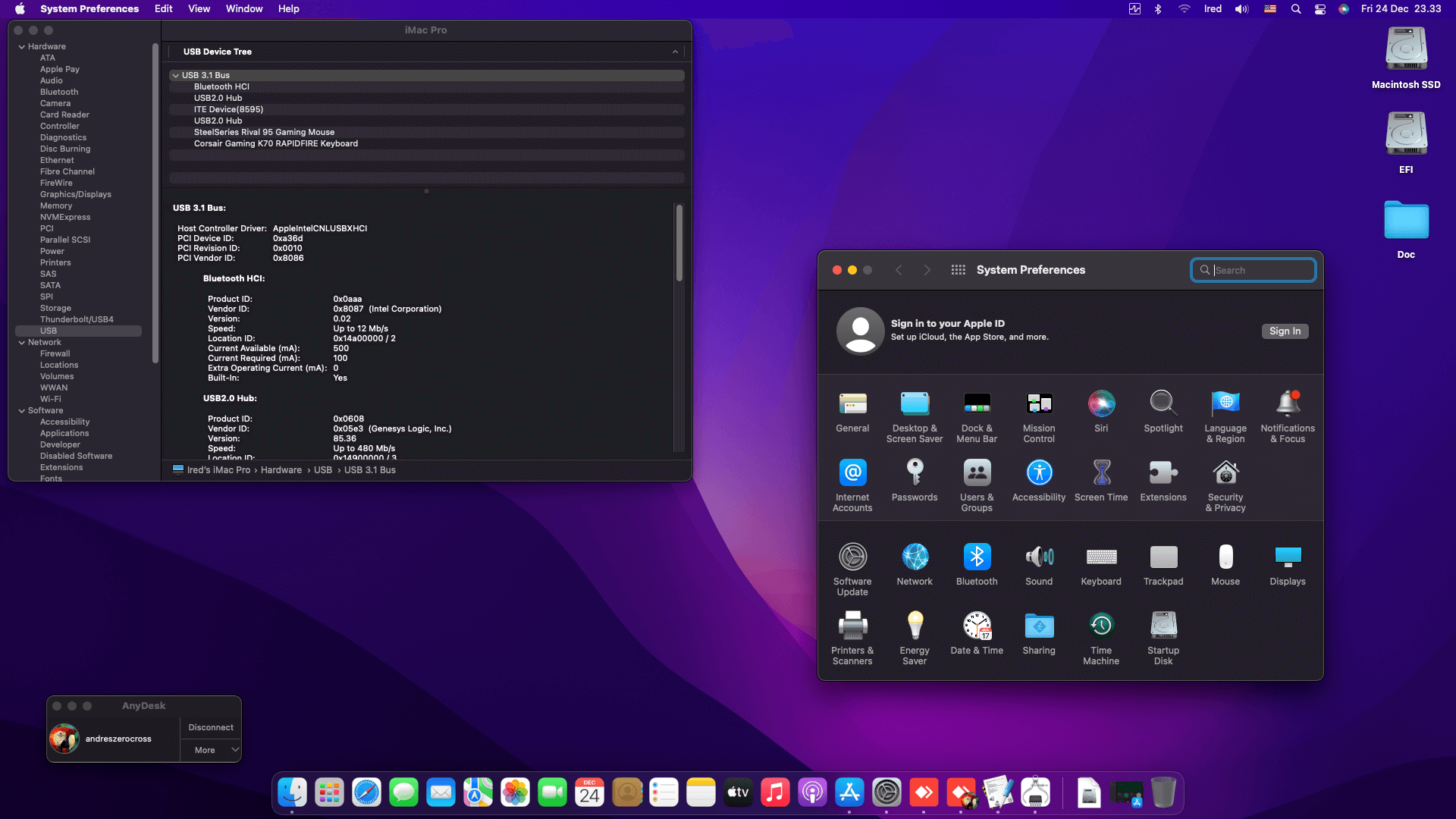Open Control Center in menu bar
The image size is (1456, 819).
point(1320,9)
